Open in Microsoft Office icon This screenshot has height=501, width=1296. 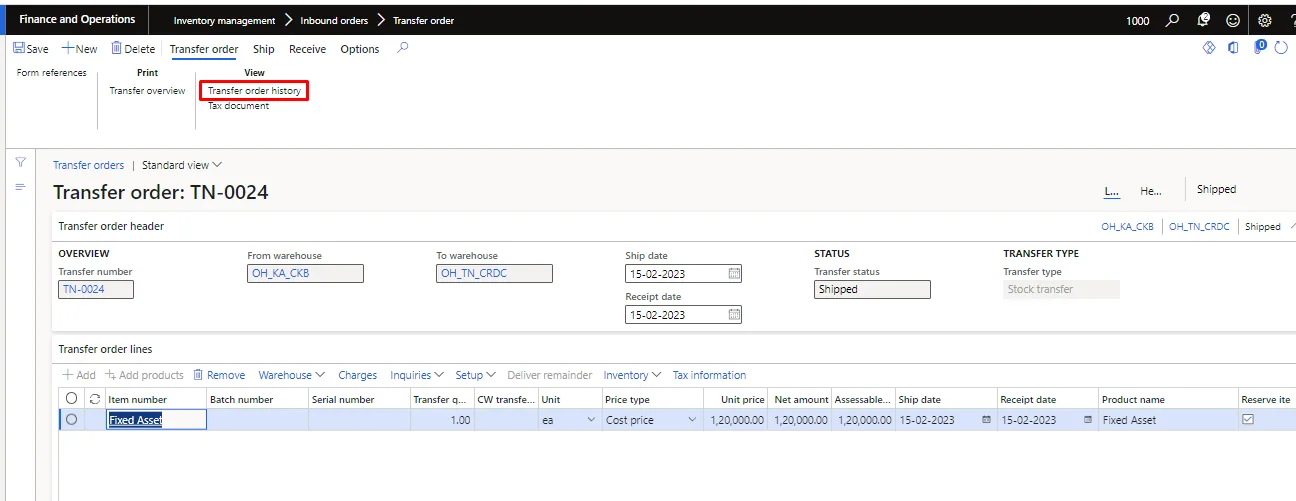click(1234, 48)
